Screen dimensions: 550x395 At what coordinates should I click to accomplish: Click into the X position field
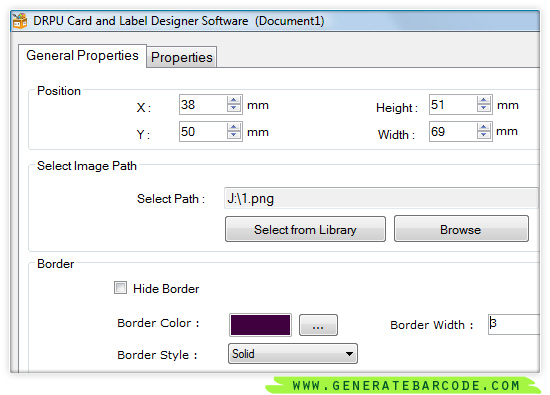pyautogui.click(x=203, y=105)
